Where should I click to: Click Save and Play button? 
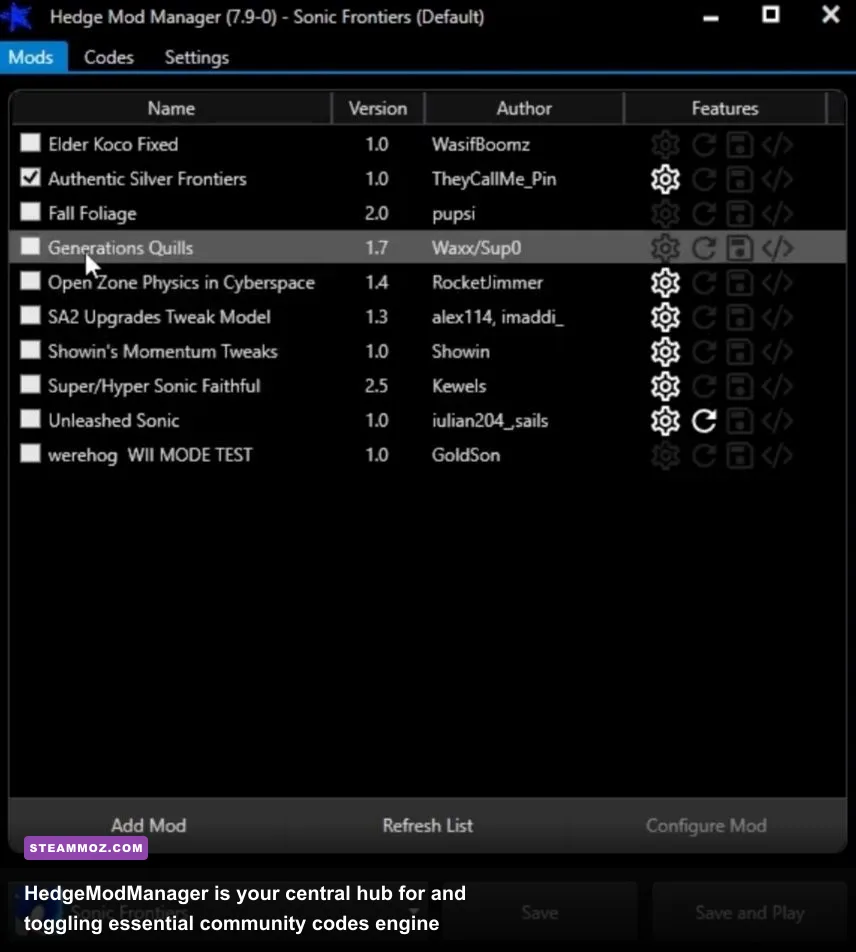click(x=750, y=913)
